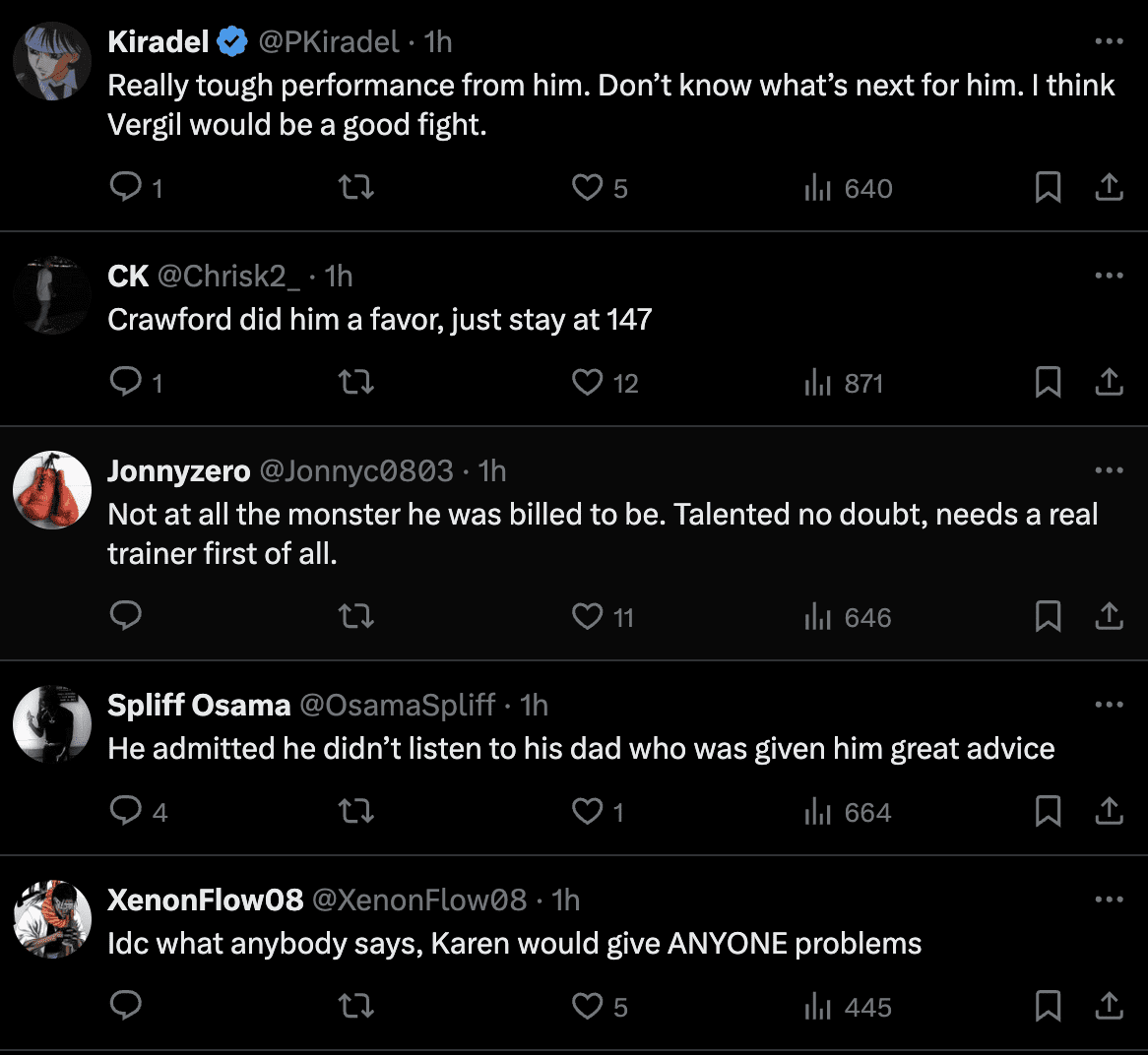Click Jonnyzero's boxing gloves avatar
The image size is (1148, 1055).
tap(52, 490)
